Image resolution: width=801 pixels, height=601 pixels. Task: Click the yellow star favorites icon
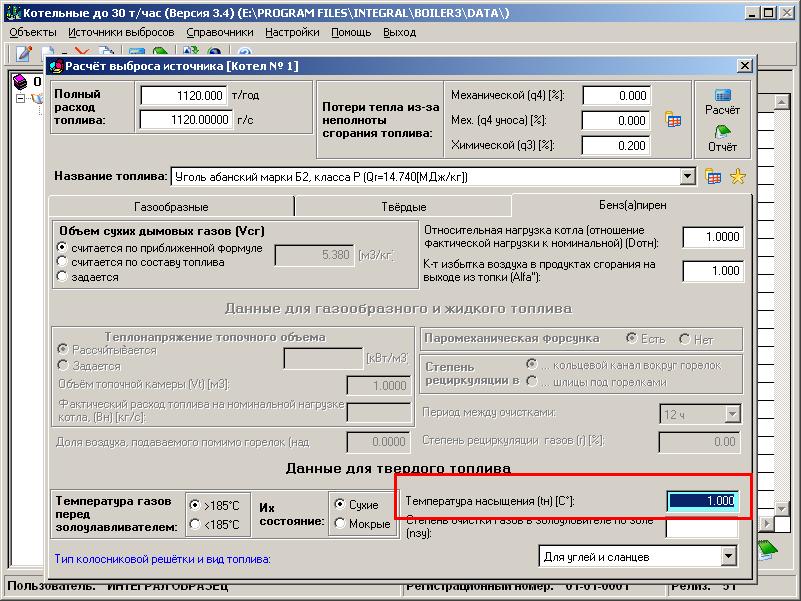tap(738, 177)
